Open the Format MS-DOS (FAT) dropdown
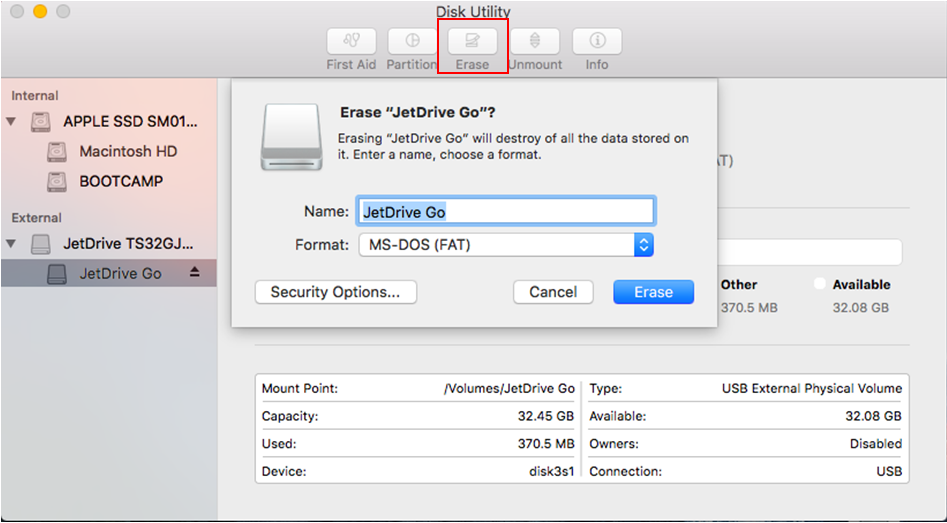This screenshot has height=523, width=947. (x=506, y=245)
